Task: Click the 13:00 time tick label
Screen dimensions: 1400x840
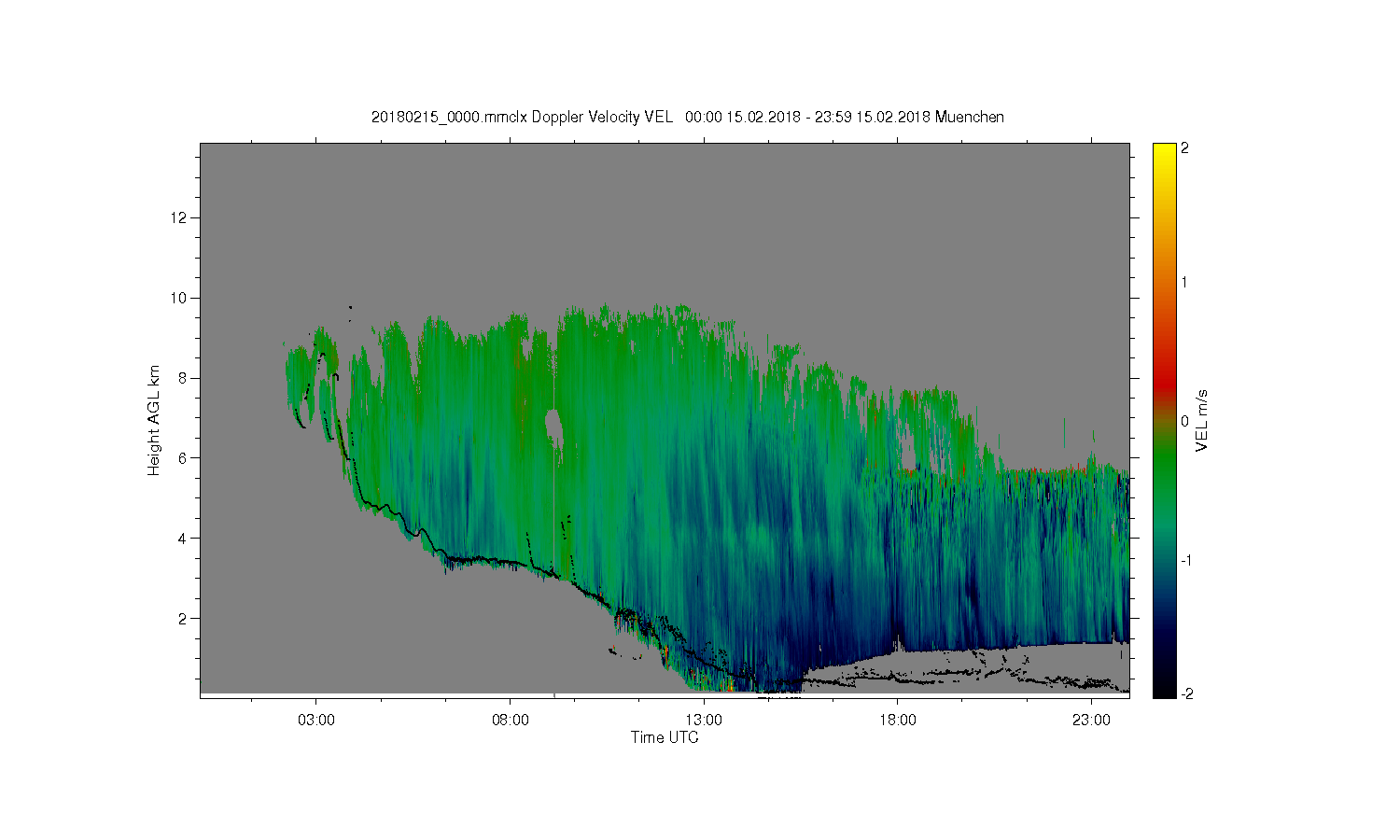Action: [x=704, y=721]
